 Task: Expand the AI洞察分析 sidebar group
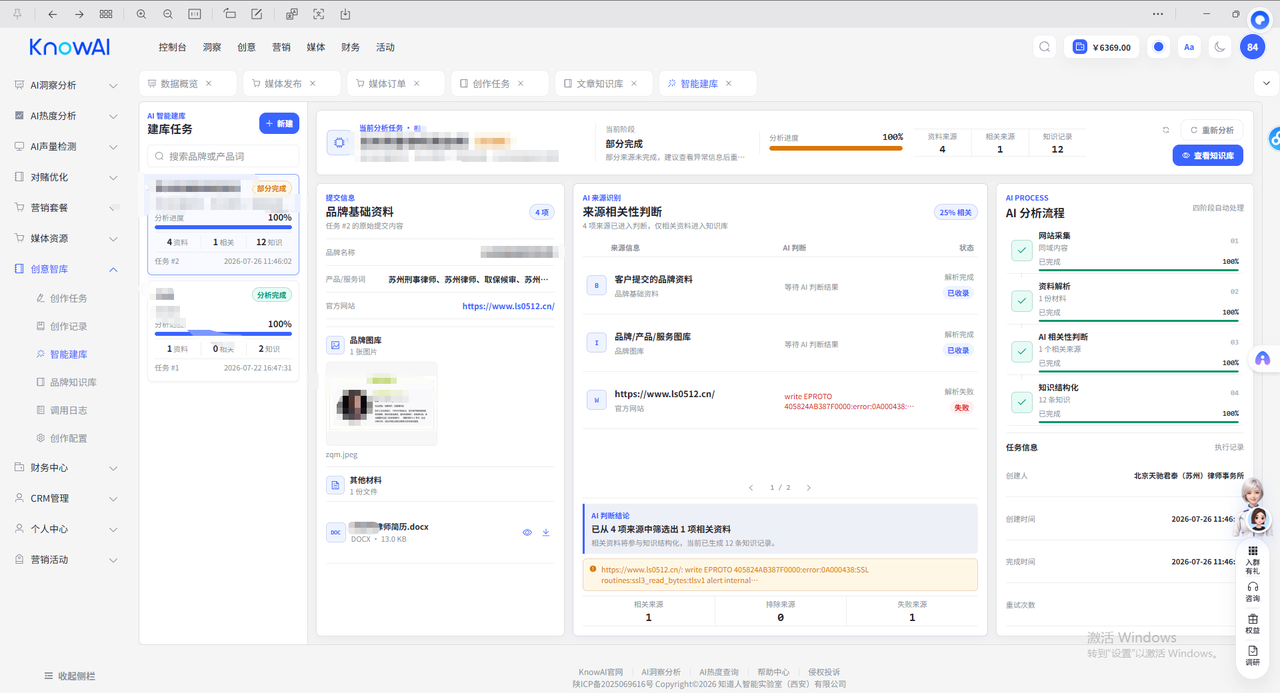click(x=65, y=85)
